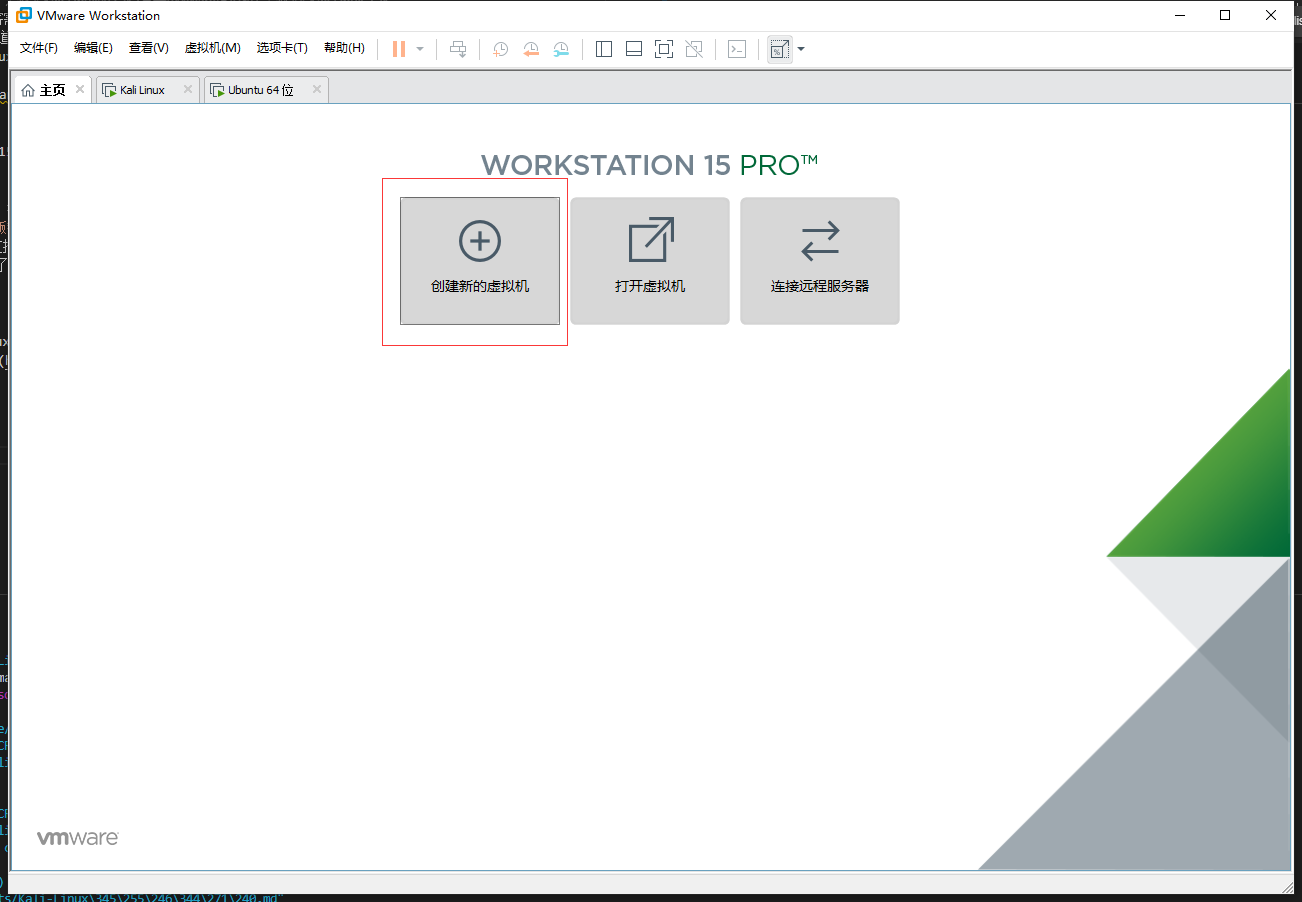Click the take snapshot clock icon
1302x902 pixels.
pyautogui.click(x=500, y=49)
